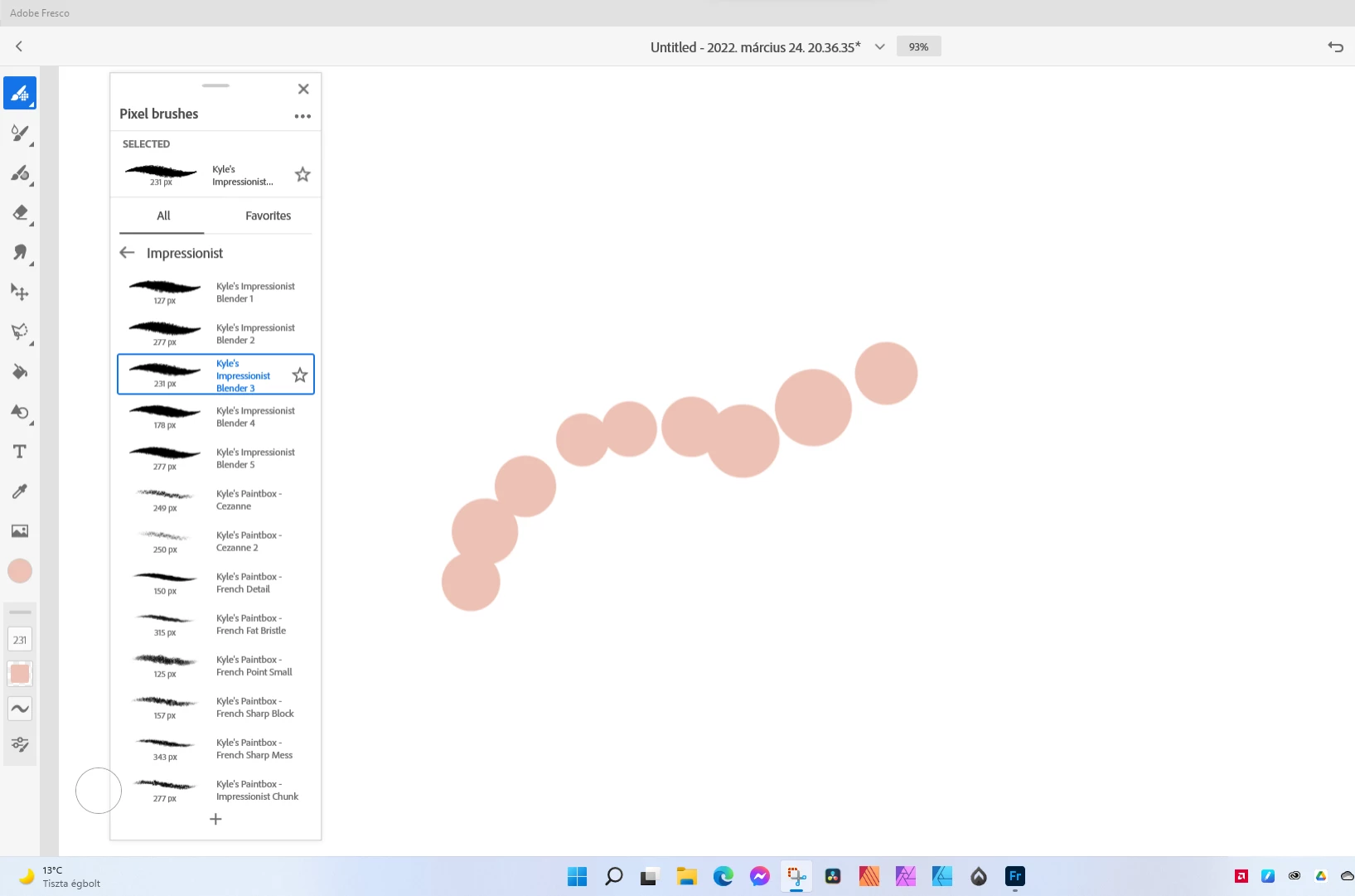
Task: Open the round color picker swatch
Action: pyautogui.click(x=20, y=571)
